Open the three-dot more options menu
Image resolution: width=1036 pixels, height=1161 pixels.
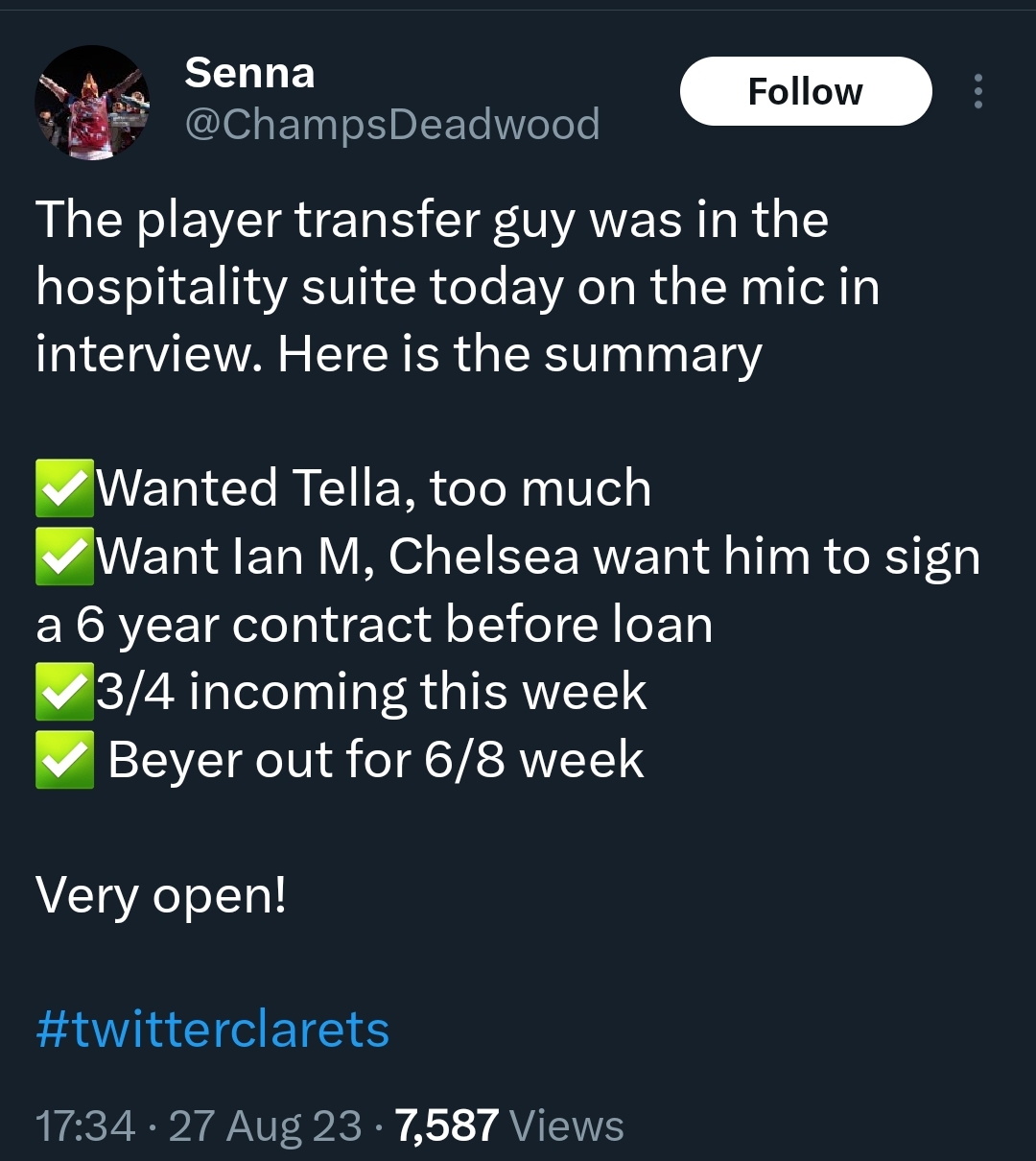click(977, 92)
